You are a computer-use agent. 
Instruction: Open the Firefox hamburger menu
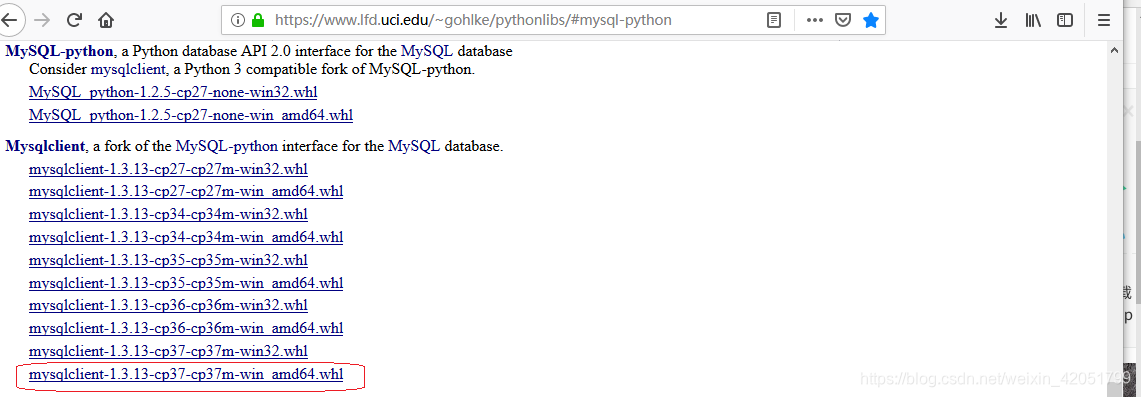click(1105, 20)
